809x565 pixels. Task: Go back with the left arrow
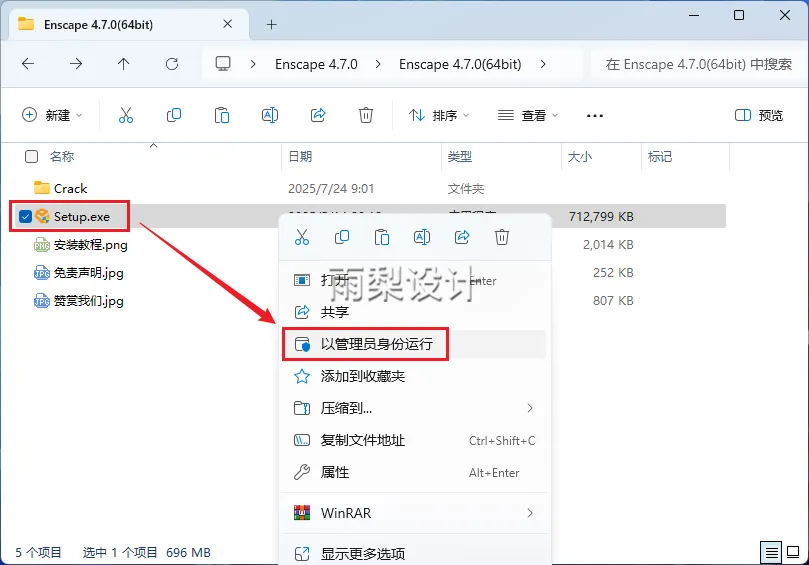coord(28,64)
